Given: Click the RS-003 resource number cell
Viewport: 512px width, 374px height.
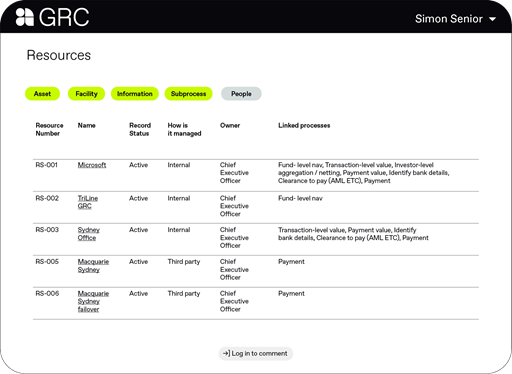Looking at the screenshot, I should click(x=47, y=230).
